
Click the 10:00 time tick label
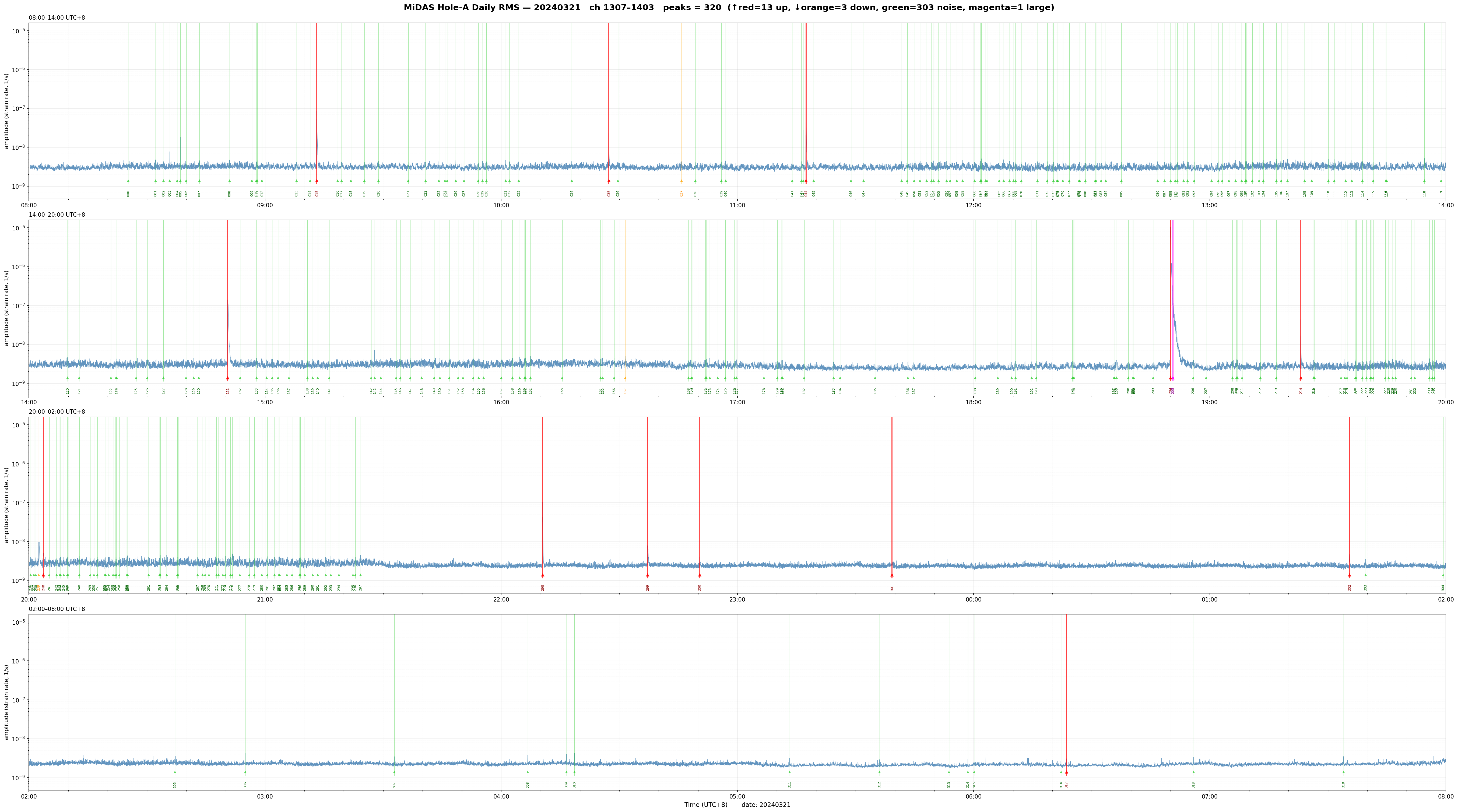(501, 205)
